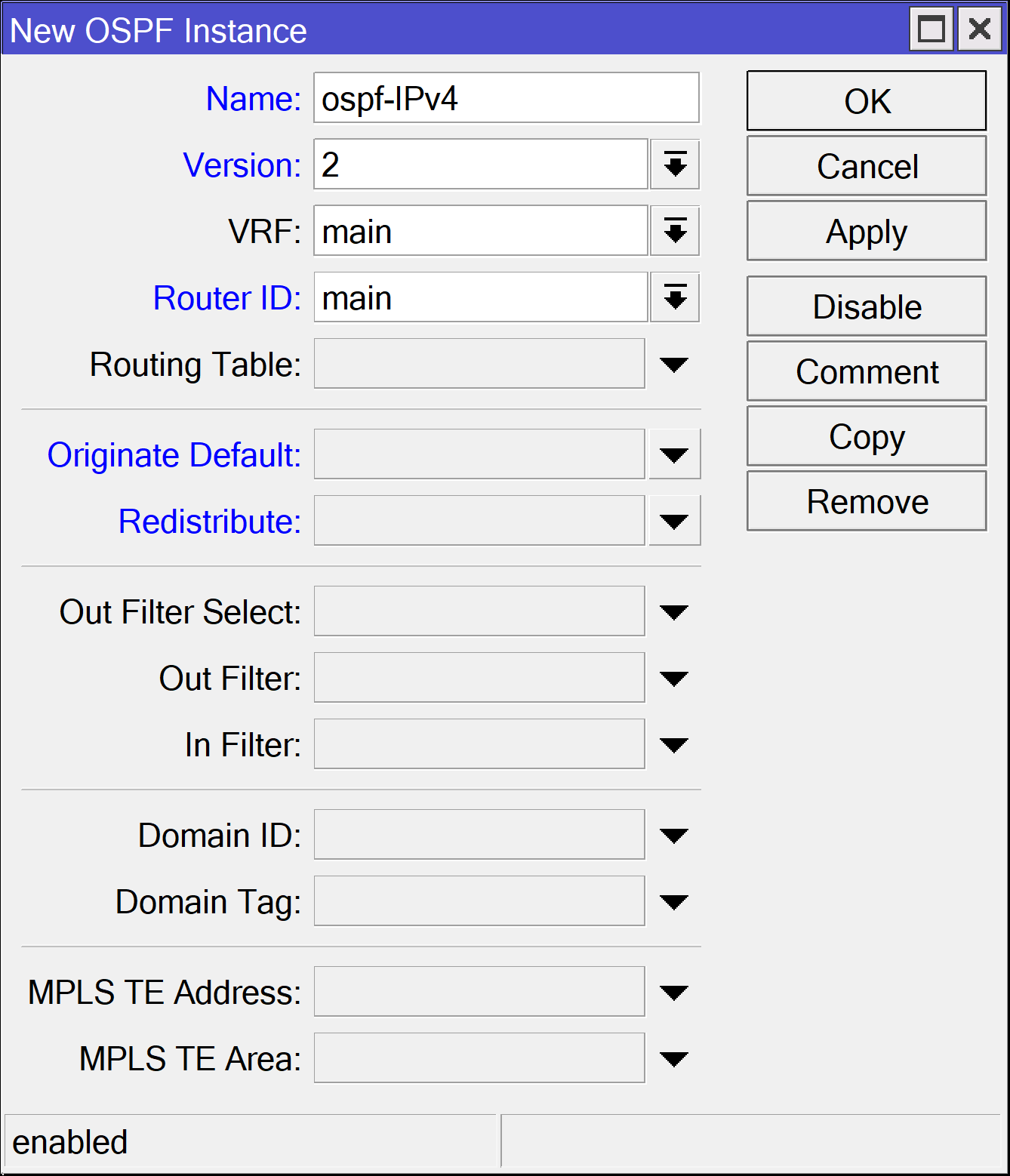
Task: Expand the MPLS TE Address dropdown
Action: [x=674, y=992]
